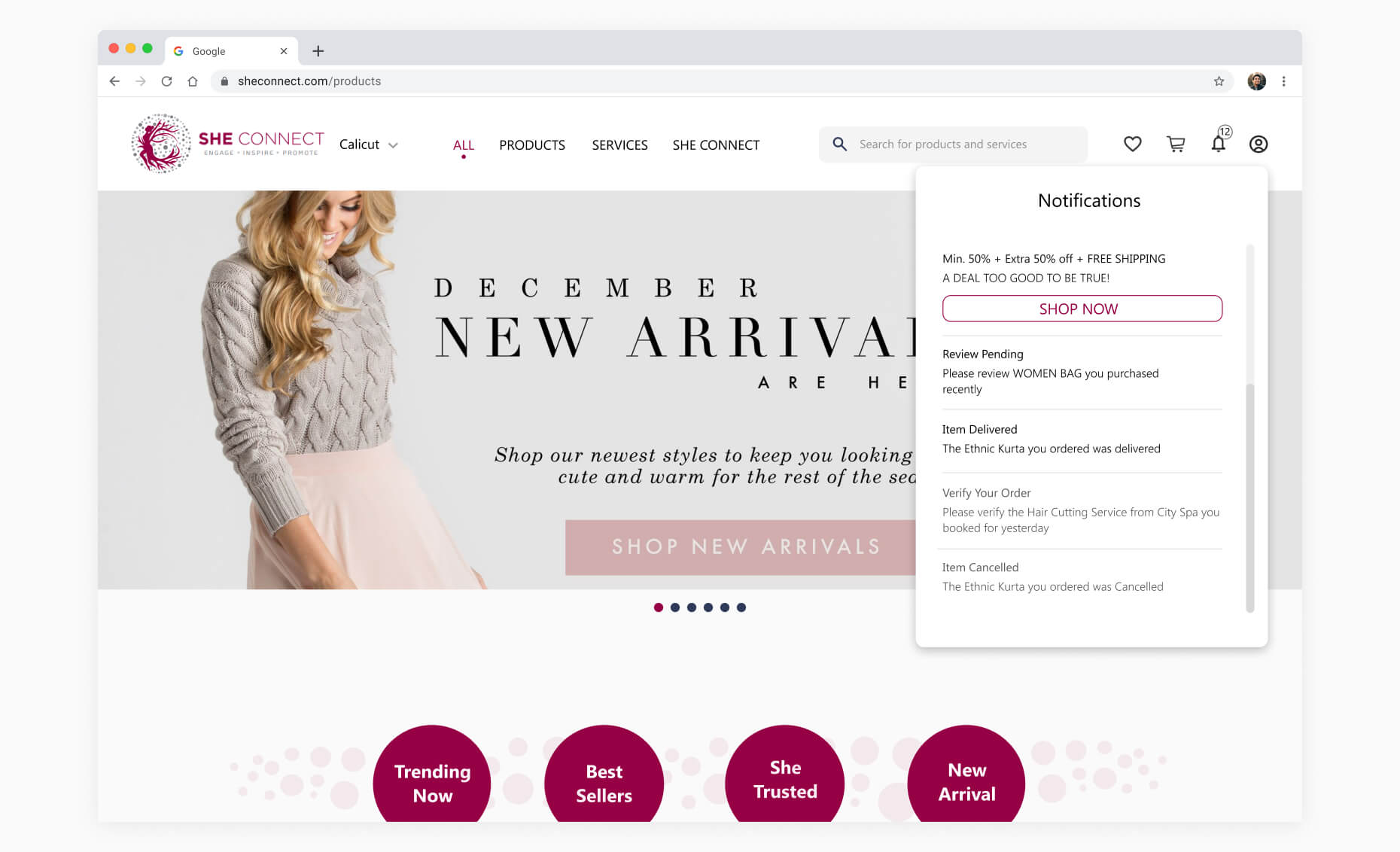1400x852 pixels.
Task: Bookmark the page with the star icon
Action: click(x=1218, y=81)
